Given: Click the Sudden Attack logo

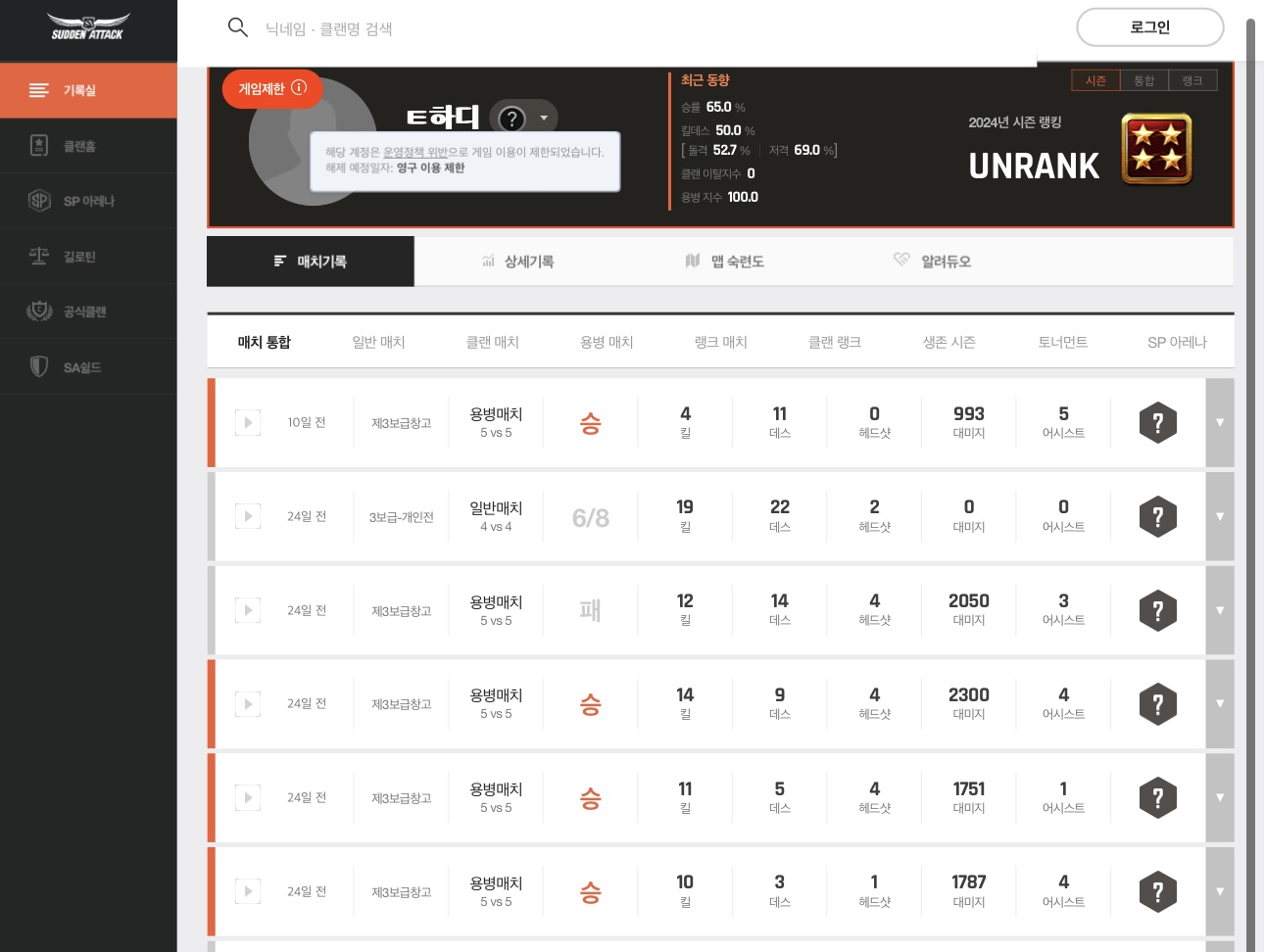Looking at the screenshot, I should coord(88,27).
